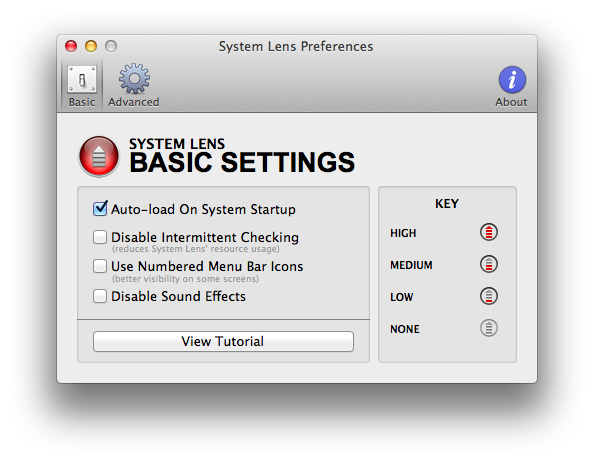Click the LOW usage key icon

[x=489, y=296]
